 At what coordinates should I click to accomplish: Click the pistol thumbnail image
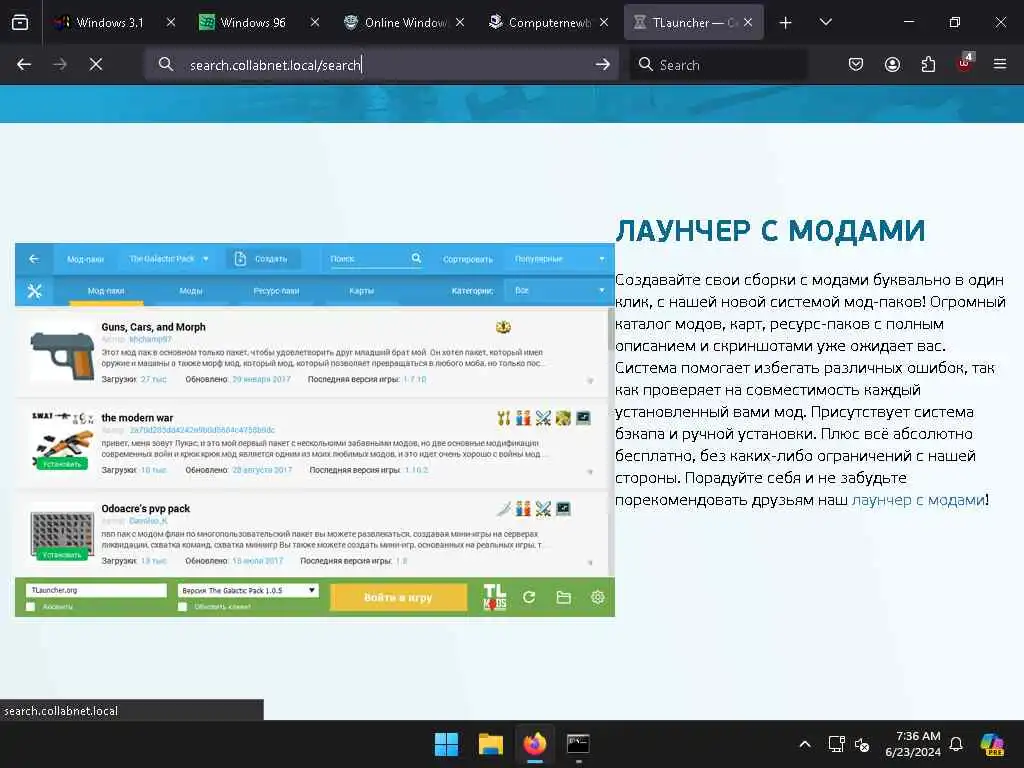(x=63, y=356)
